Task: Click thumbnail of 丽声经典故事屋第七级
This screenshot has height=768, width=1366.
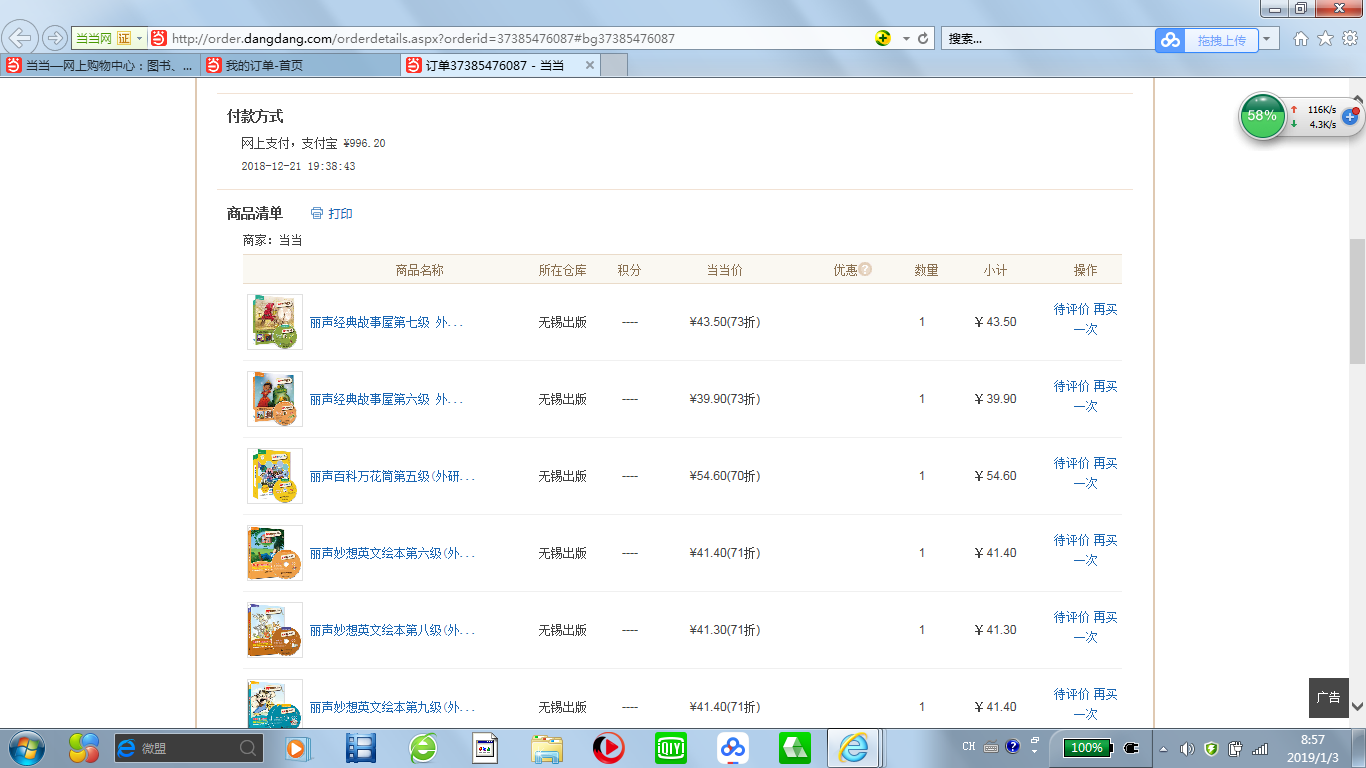Action: (275, 322)
